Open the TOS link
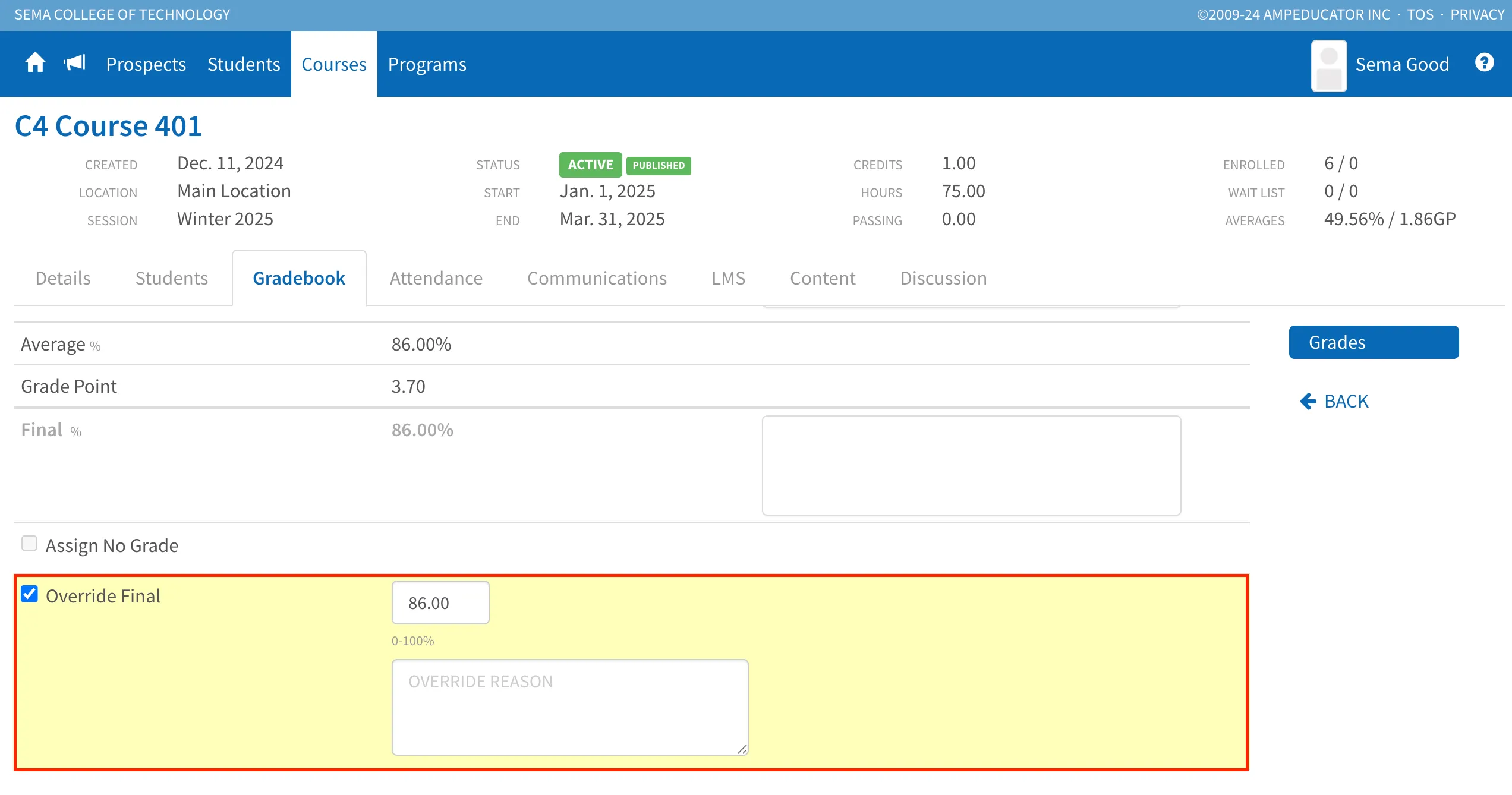The height and width of the screenshot is (795, 1512). point(1420,15)
